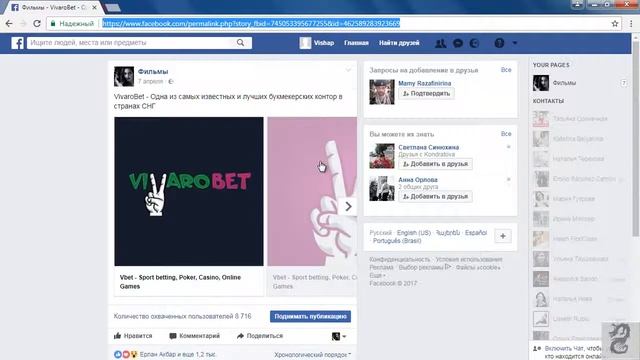See all people you may know Все
Screen dimensions: 640x360
tap(506, 134)
